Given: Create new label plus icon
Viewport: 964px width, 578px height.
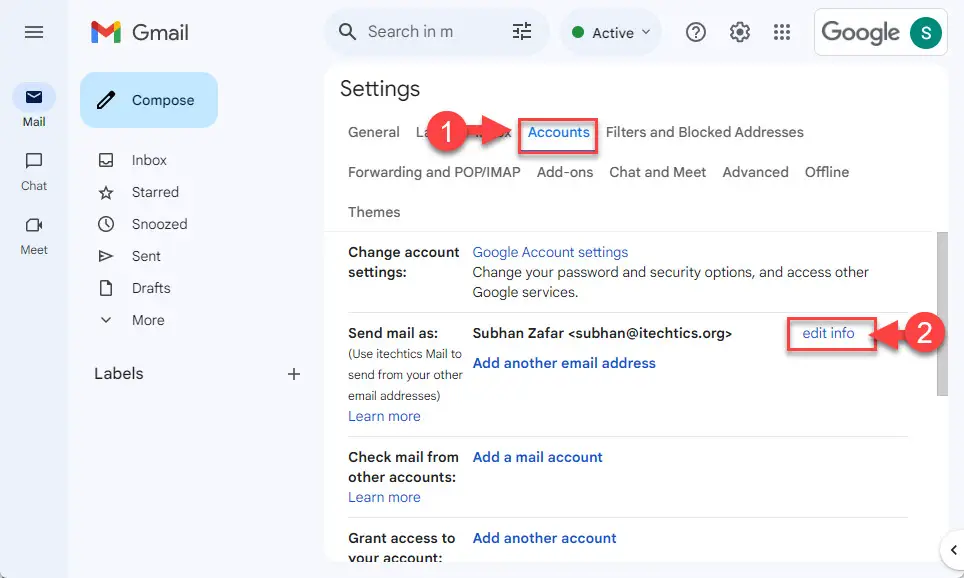Looking at the screenshot, I should click(x=294, y=374).
